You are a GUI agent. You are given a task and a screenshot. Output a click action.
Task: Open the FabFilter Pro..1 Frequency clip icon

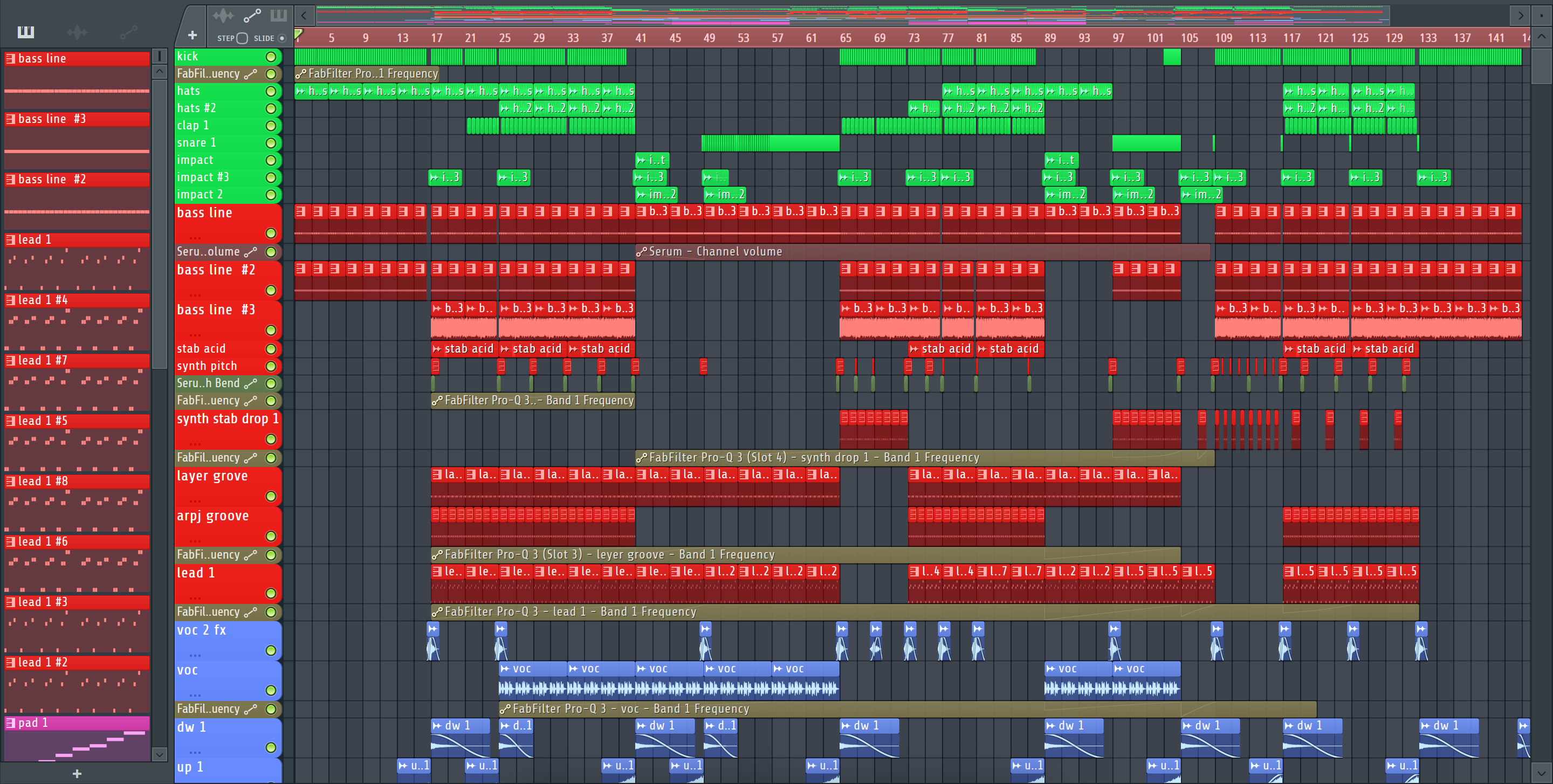301,74
